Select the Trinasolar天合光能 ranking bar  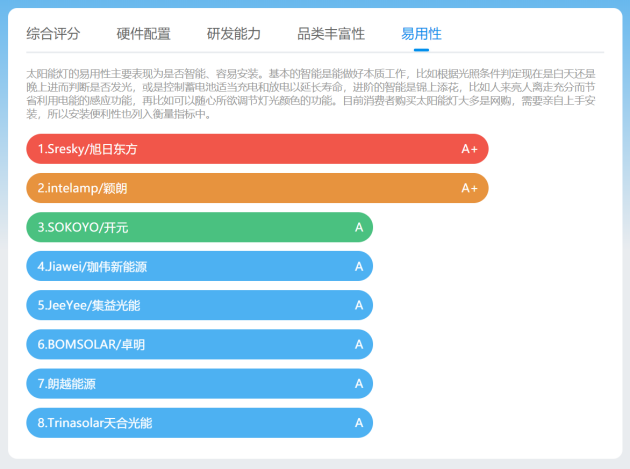(x=200, y=423)
